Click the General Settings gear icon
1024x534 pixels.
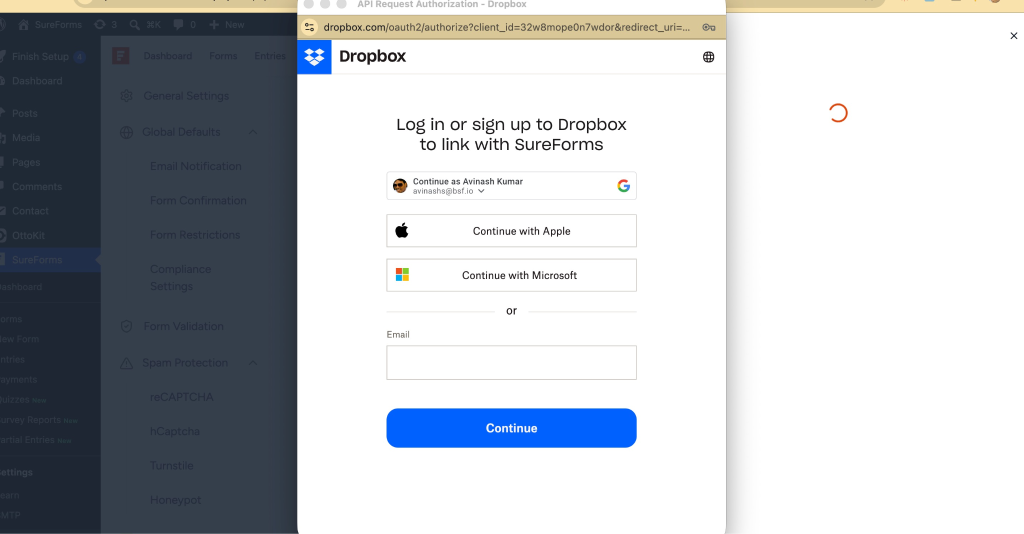coord(127,96)
